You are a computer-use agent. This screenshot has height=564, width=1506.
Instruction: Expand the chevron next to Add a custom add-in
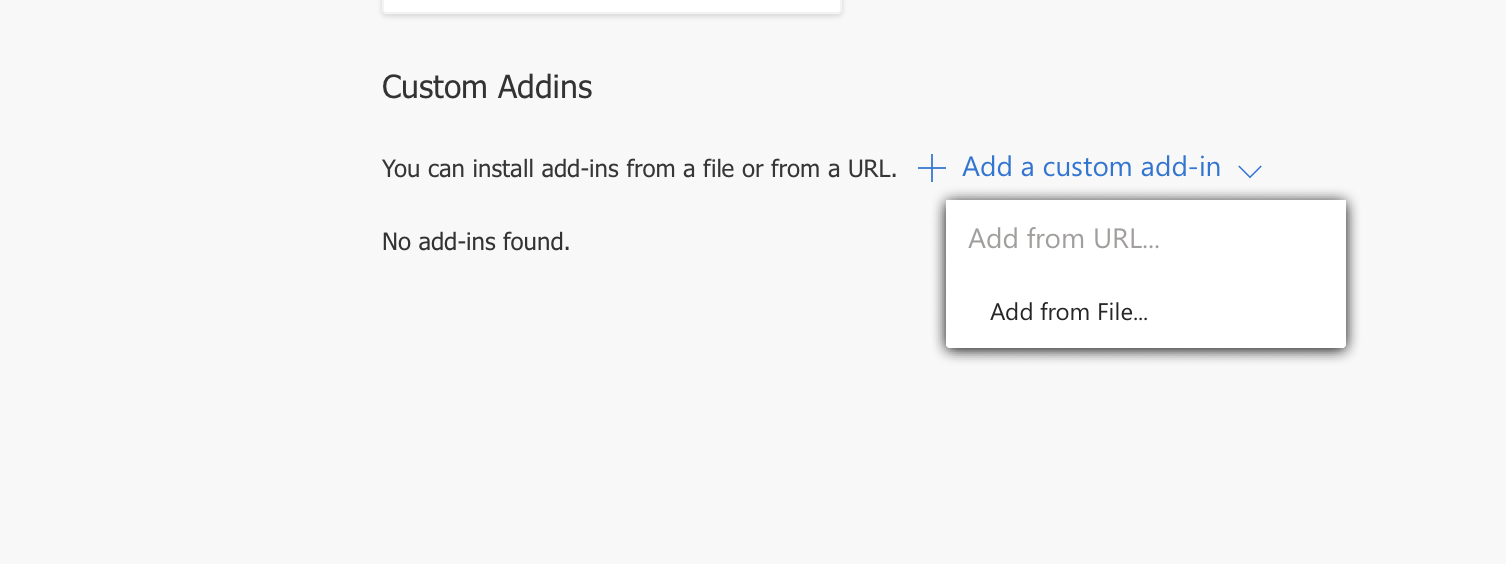tap(1250, 171)
